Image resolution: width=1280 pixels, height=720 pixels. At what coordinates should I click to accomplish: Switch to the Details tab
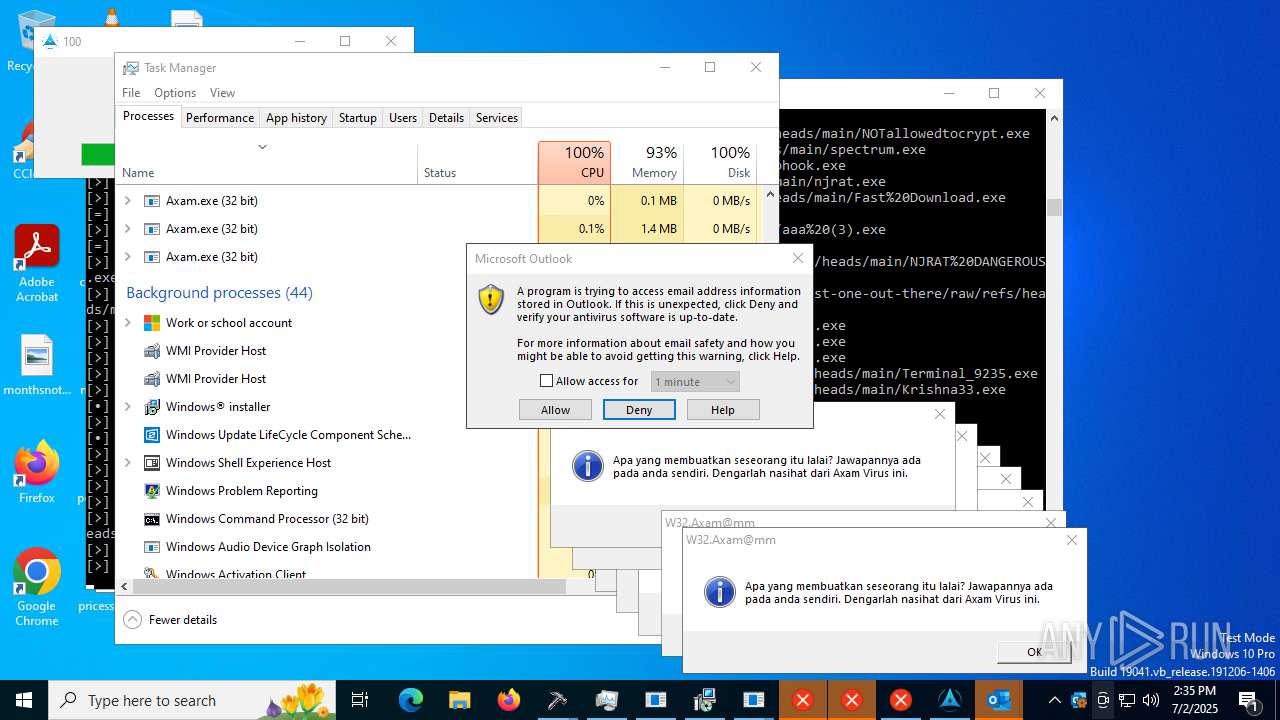446,117
